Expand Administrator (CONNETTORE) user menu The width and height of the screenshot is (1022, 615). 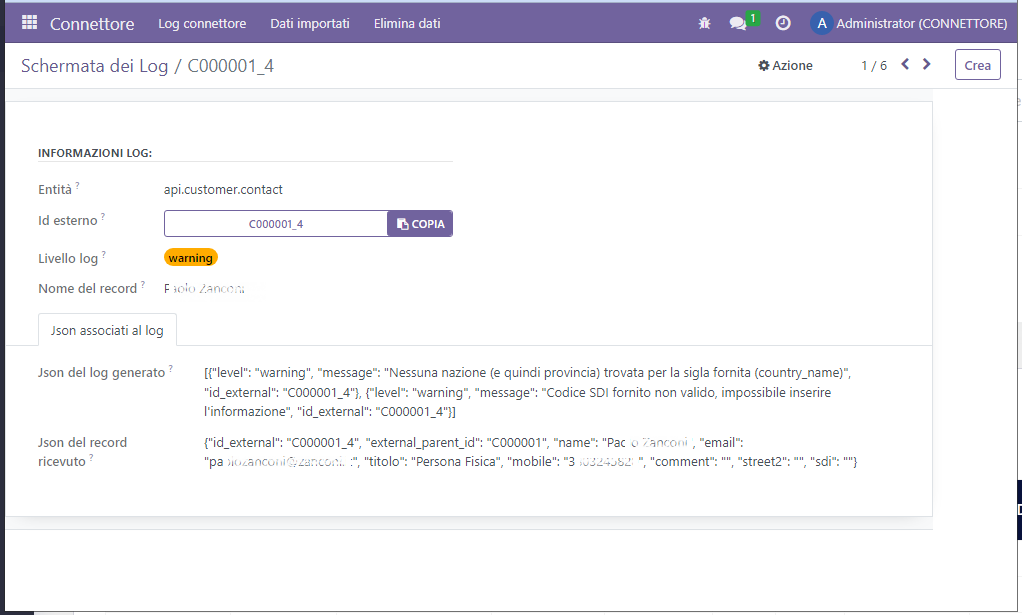(x=921, y=23)
